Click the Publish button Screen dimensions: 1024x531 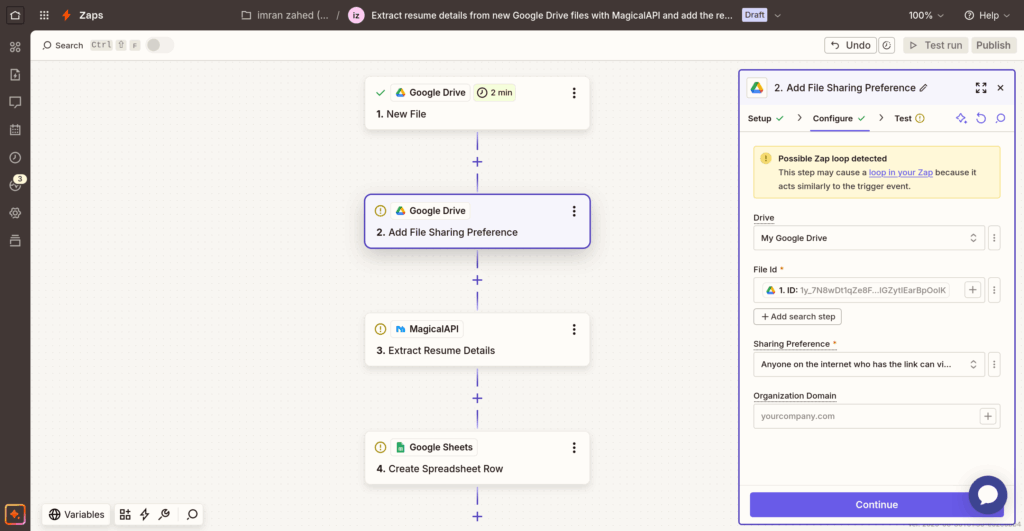click(x=993, y=45)
